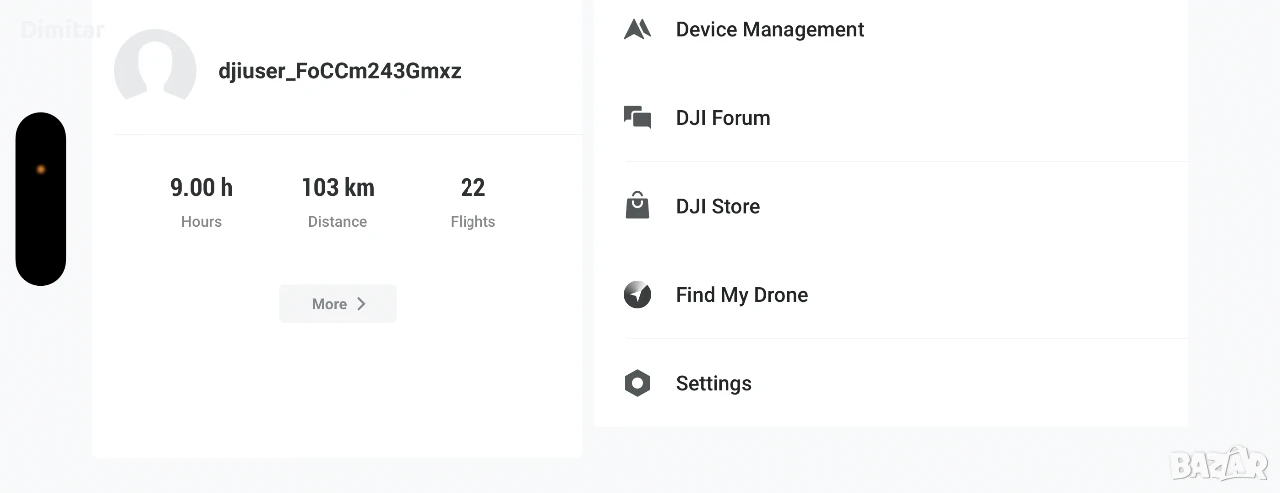Click the More button under flight stats
Screen dimensions: 1280x493
tap(338, 304)
